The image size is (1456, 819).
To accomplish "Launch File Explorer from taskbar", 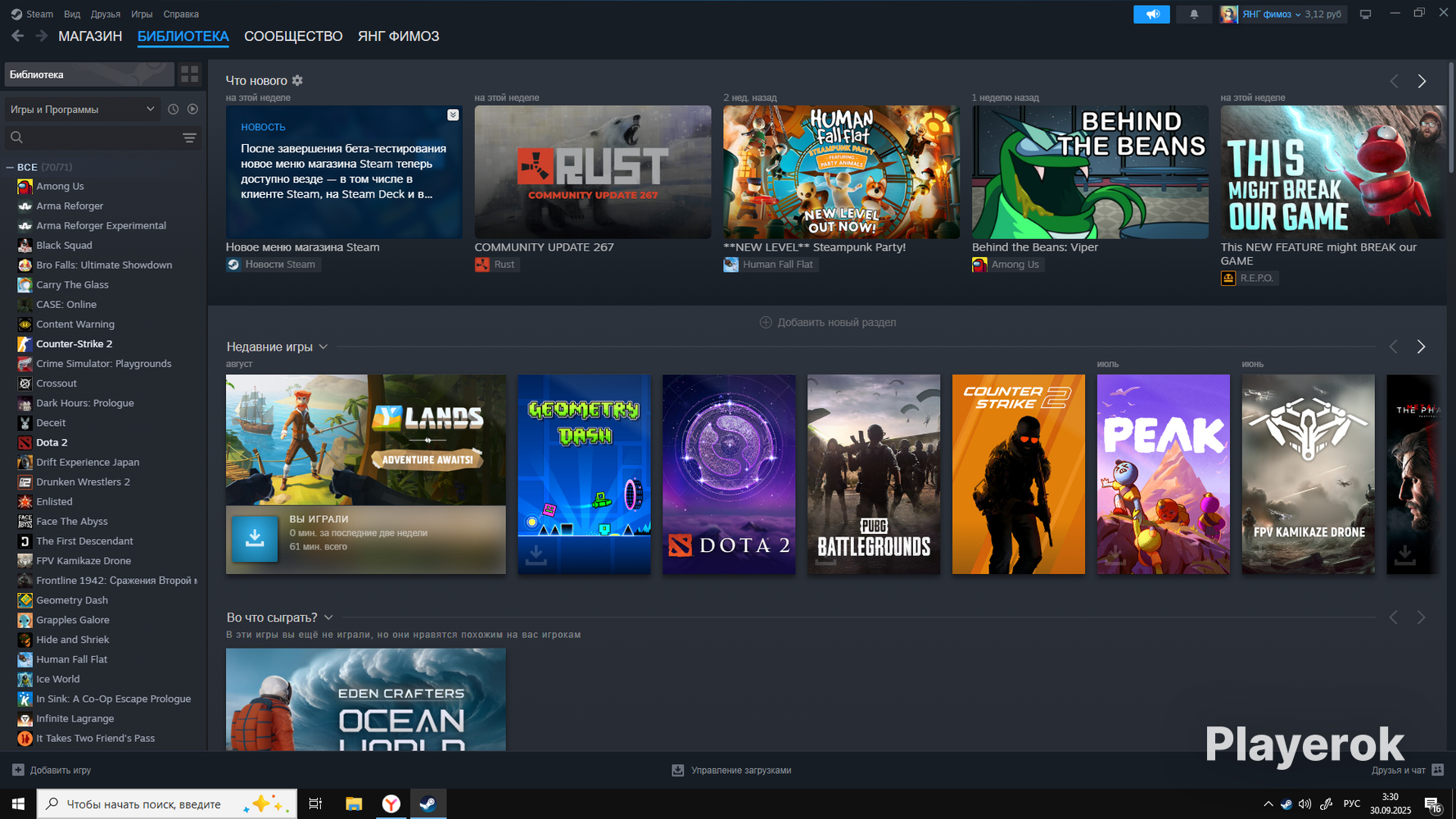I will coord(354,804).
